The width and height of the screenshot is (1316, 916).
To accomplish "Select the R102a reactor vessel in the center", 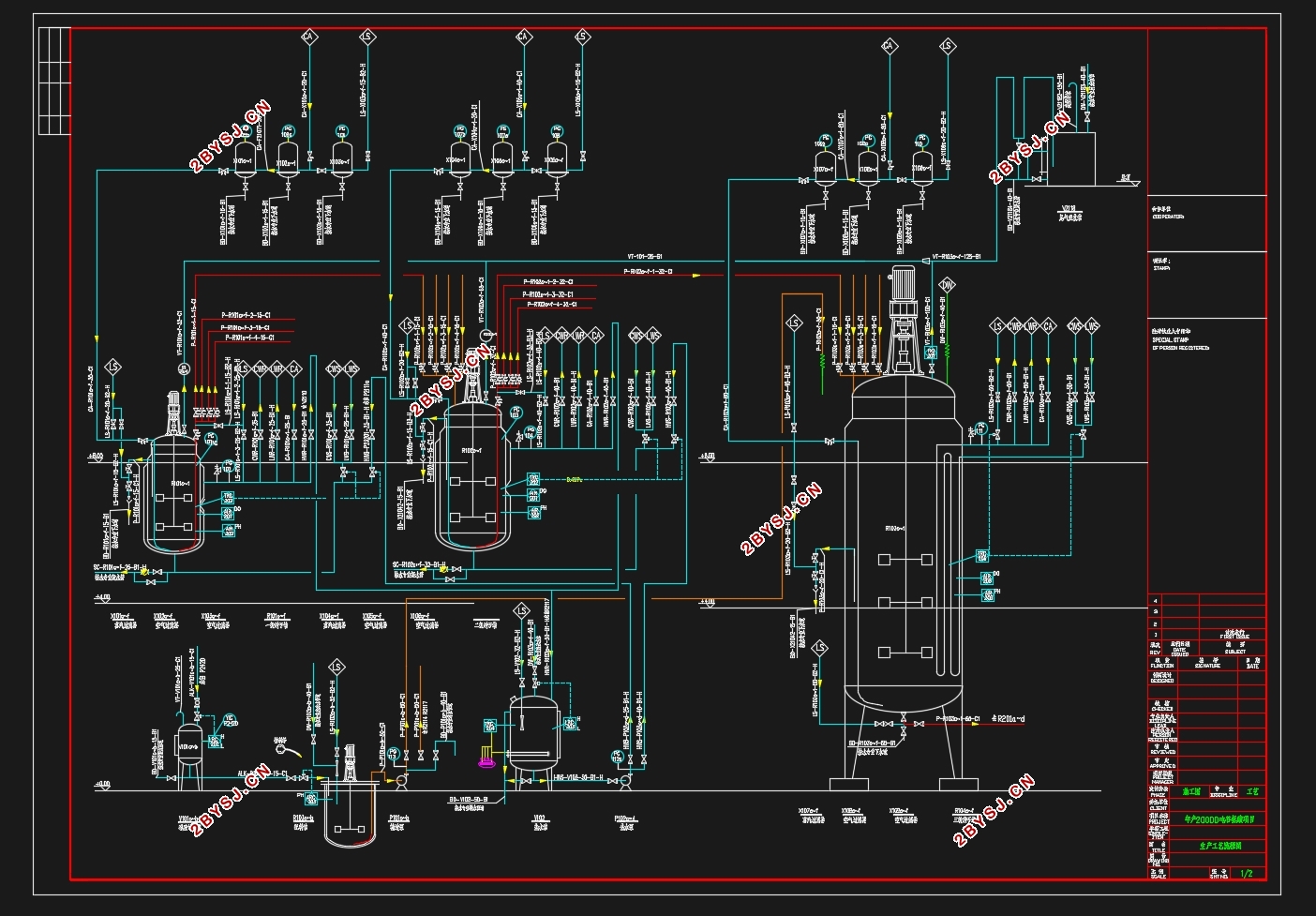I will pos(472,478).
